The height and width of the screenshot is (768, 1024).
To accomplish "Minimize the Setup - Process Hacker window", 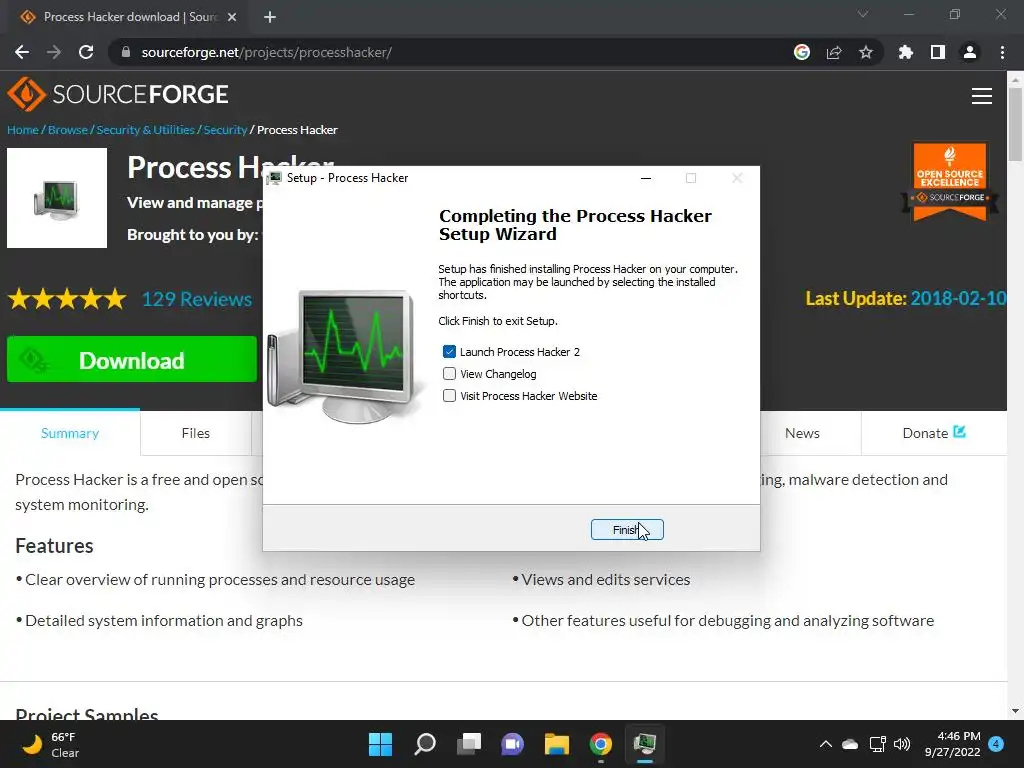I will (646, 178).
